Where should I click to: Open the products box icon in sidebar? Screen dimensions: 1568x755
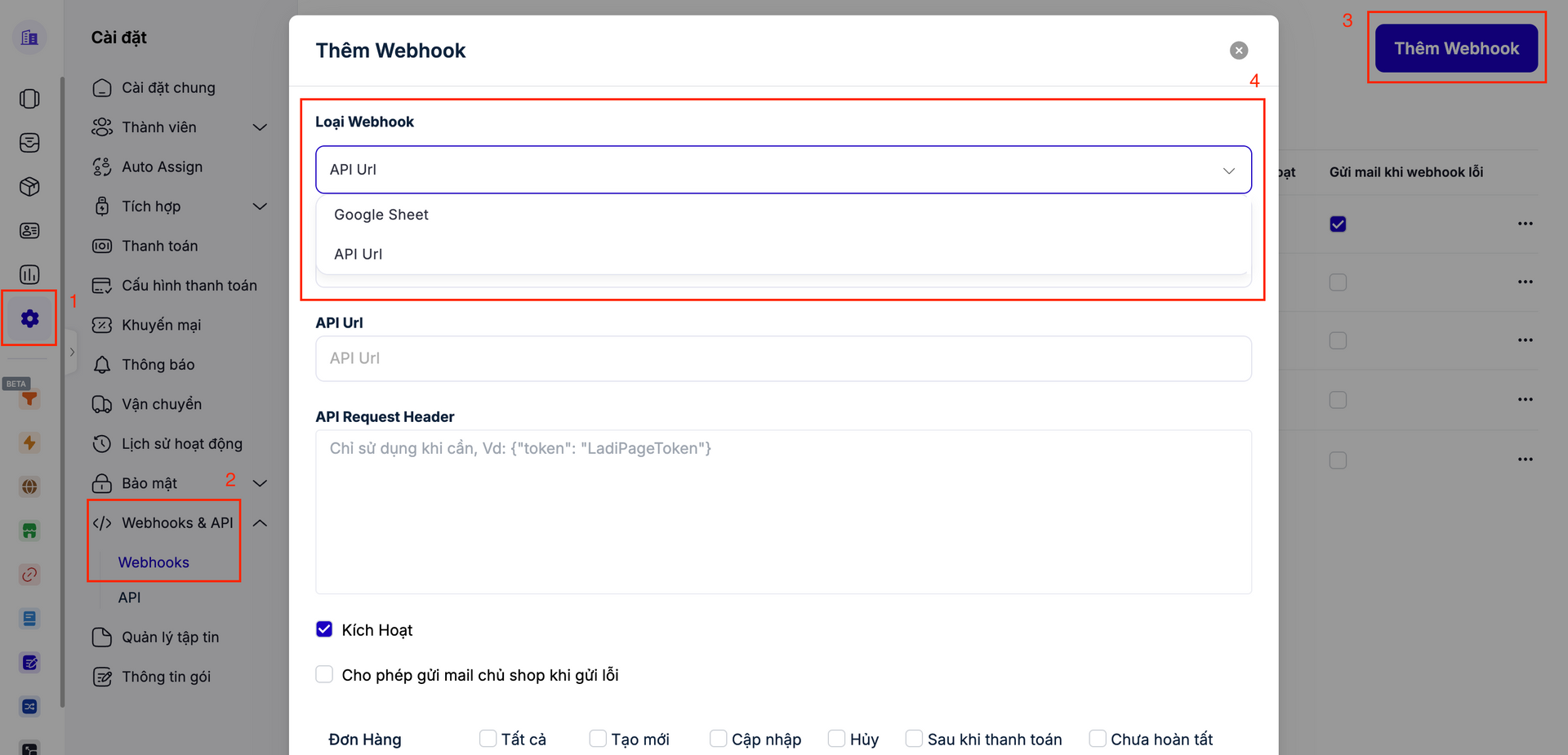[x=29, y=187]
